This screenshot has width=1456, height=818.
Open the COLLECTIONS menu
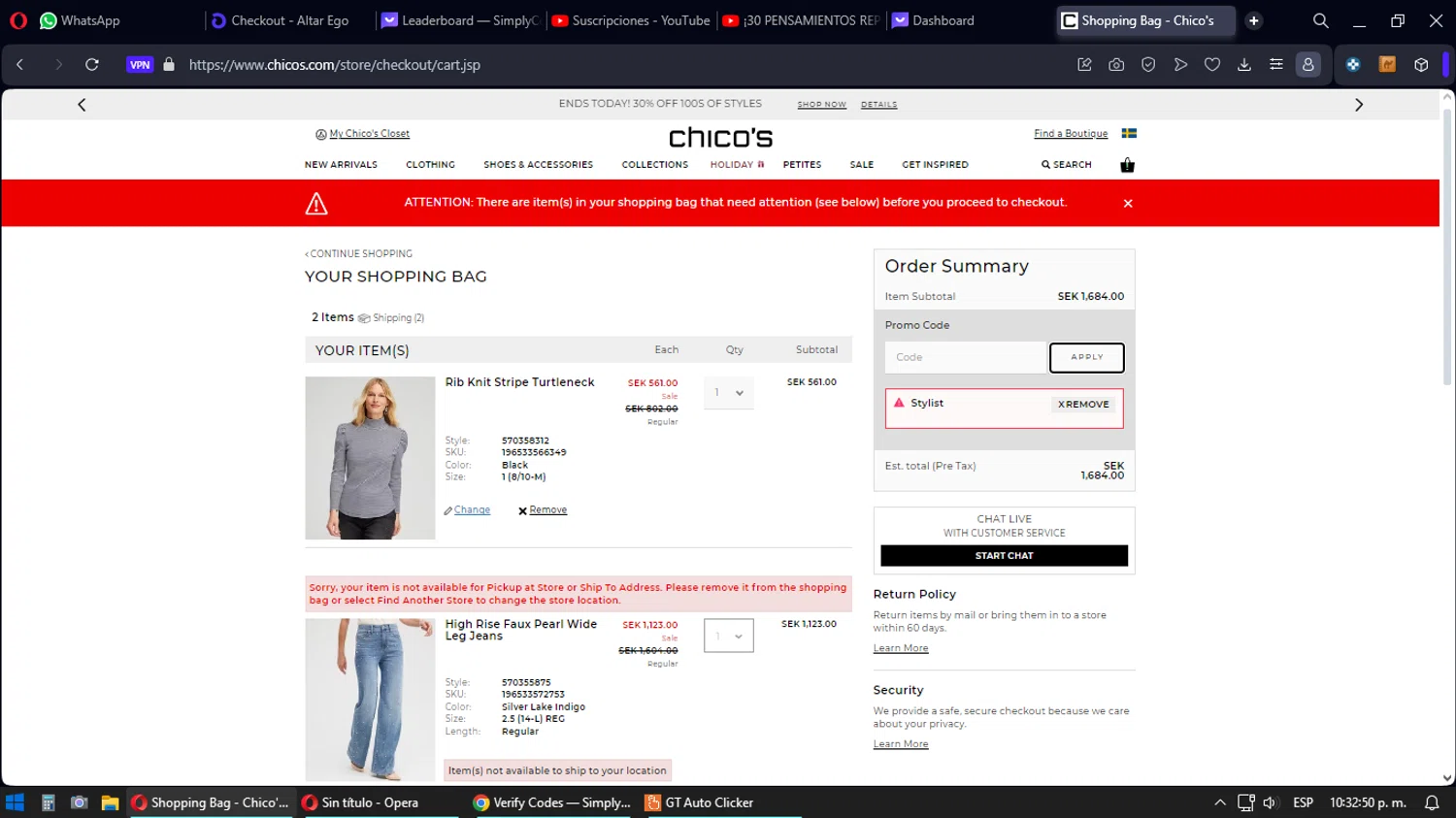click(654, 165)
